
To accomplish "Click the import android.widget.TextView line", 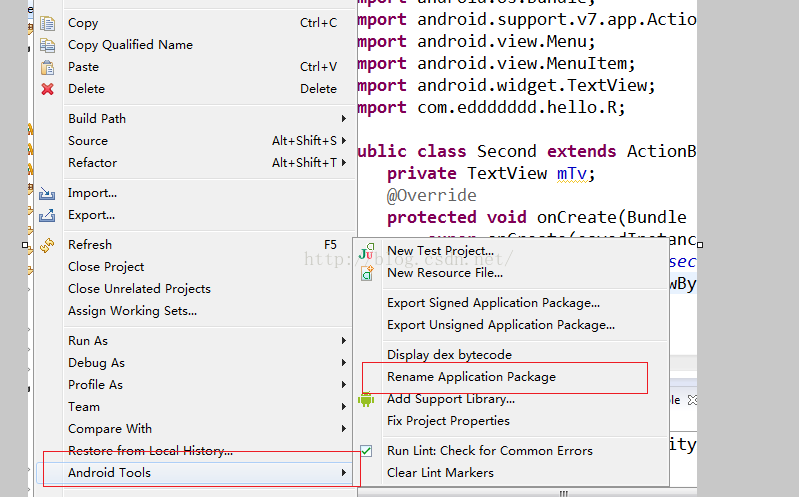I will pos(507,85).
